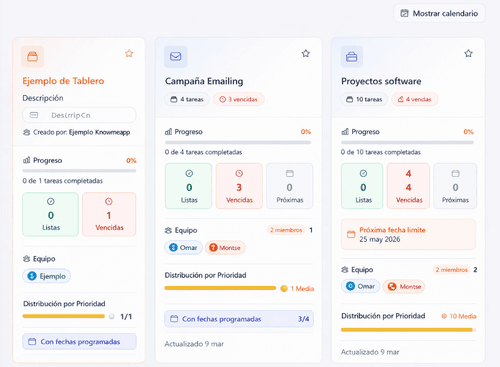Image resolution: width=500 pixels, height=367 pixels.
Task: Select the Montse chip in Campaña Emailing
Action: (225, 248)
